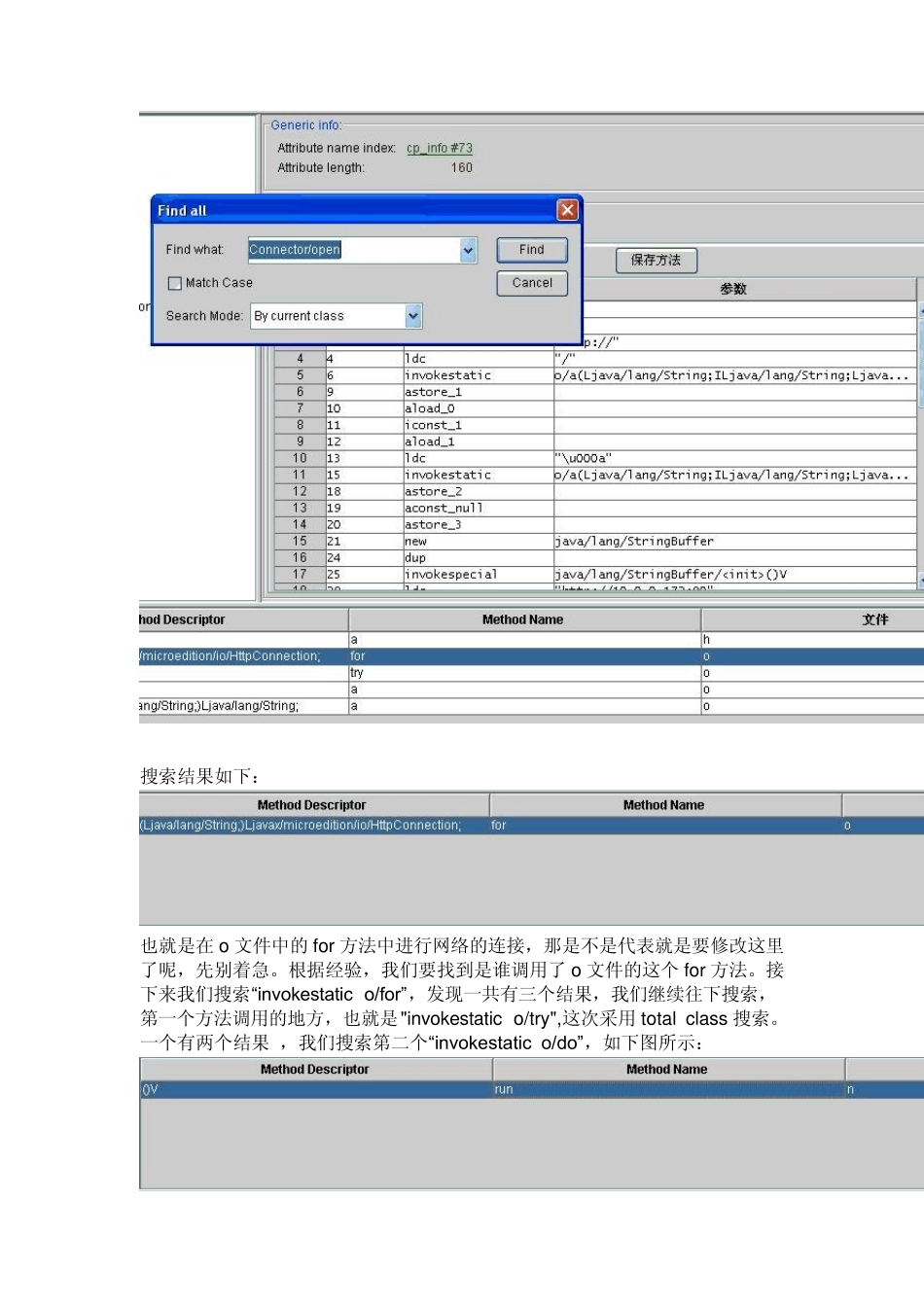Select HttpConnection descriptor row in second table
This screenshot has width=924, height=1307.
(531, 826)
